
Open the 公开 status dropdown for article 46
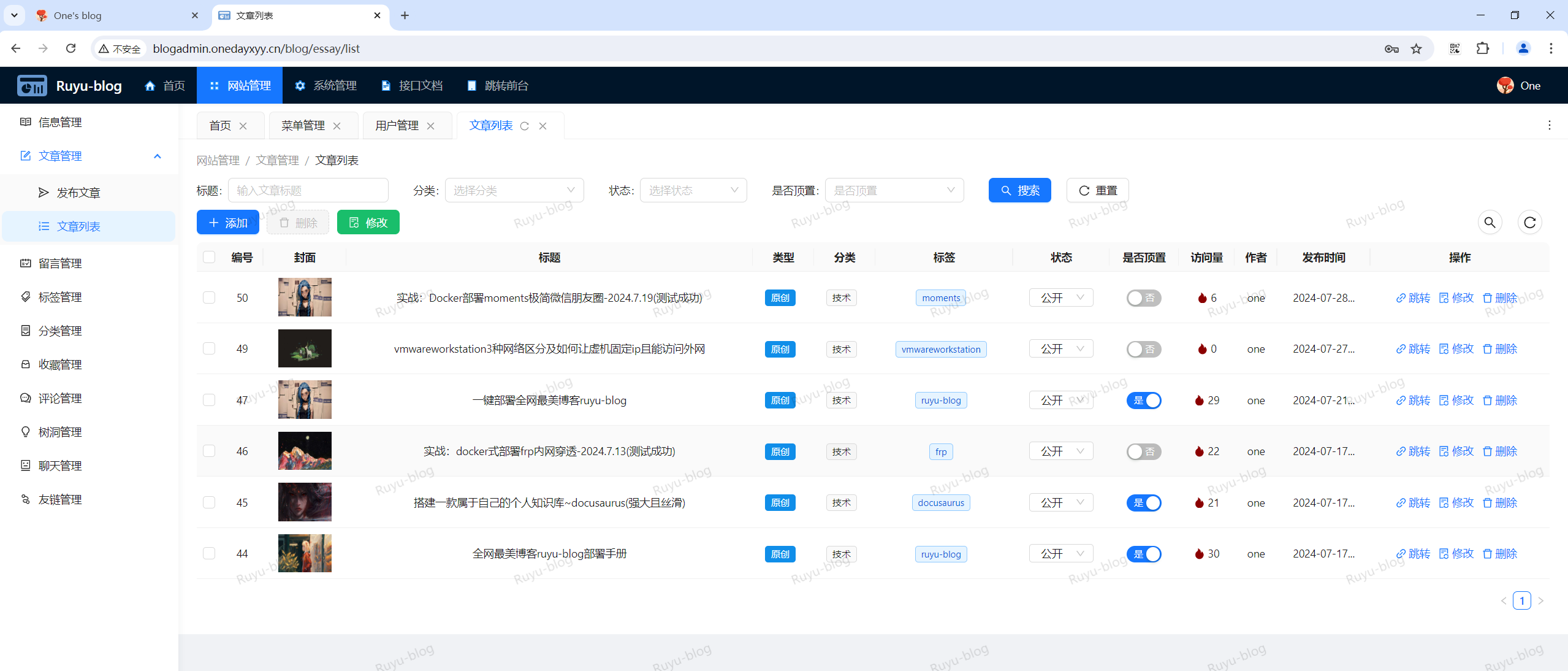[x=1061, y=451]
